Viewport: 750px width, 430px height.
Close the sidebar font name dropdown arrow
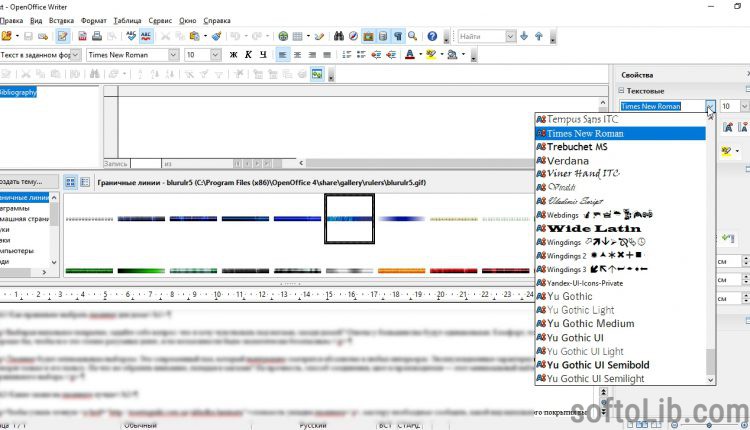(x=710, y=106)
